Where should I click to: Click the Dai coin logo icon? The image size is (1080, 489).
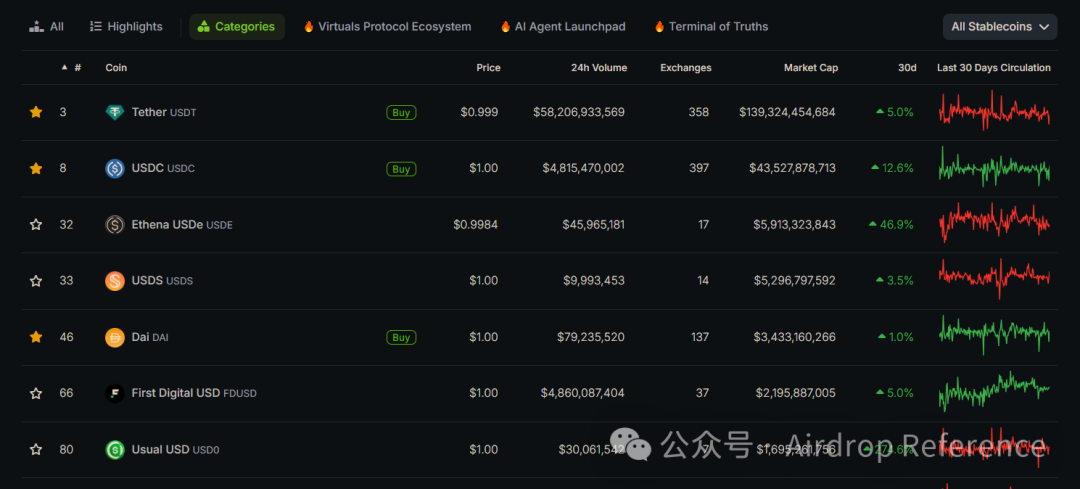click(x=115, y=337)
